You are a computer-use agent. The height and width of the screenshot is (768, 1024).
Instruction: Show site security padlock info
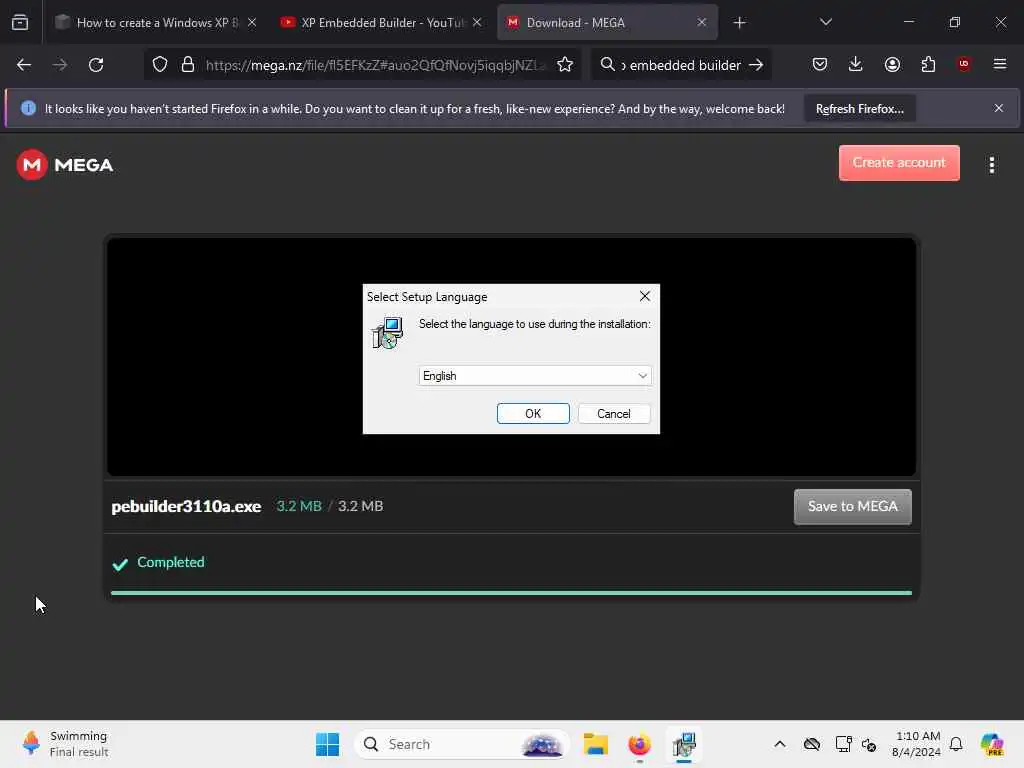click(188, 65)
